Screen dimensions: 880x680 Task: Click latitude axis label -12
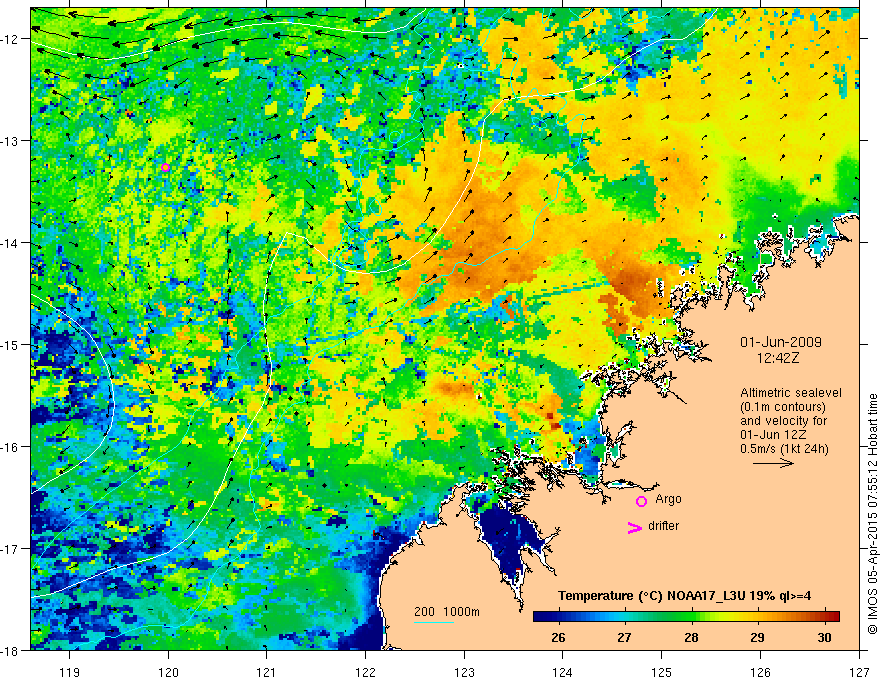[x=11, y=39]
